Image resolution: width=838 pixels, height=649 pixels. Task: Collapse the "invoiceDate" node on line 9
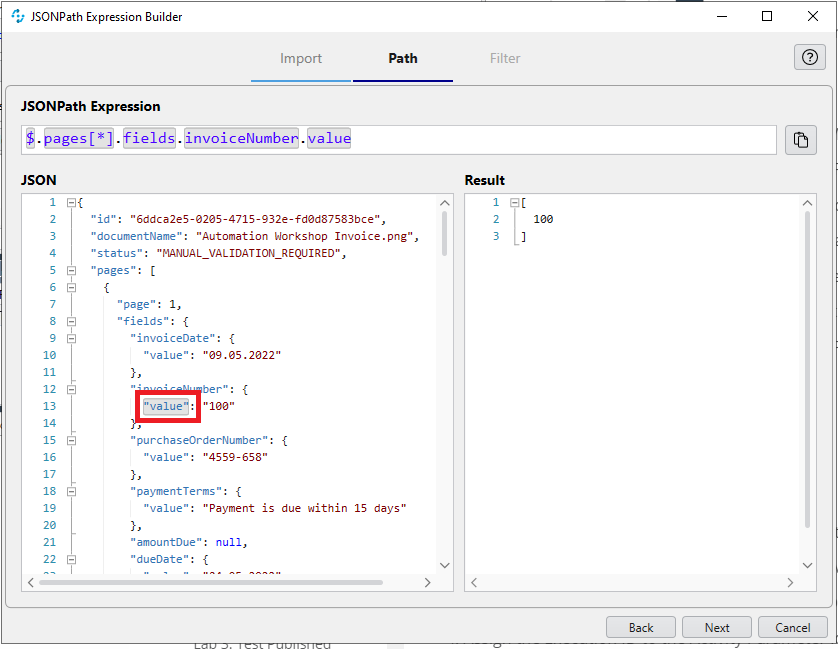(x=71, y=338)
